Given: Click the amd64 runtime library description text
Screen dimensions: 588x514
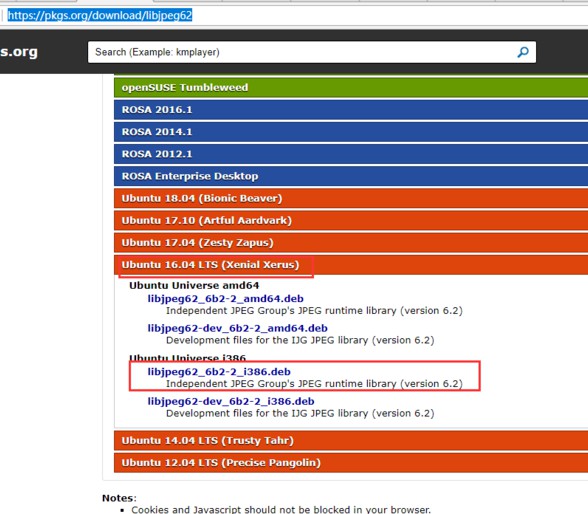Looking at the screenshot, I should tap(314, 311).
